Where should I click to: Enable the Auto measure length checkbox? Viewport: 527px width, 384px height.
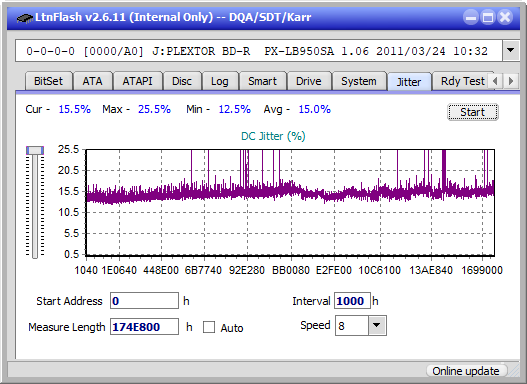coord(209,327)
